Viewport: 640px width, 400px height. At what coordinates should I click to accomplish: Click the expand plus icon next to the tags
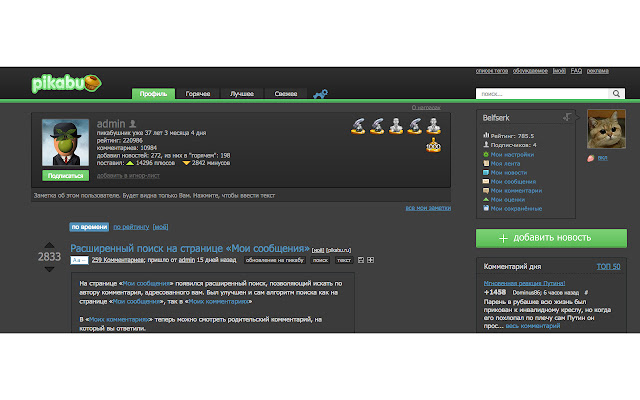[x=370, y=260]
